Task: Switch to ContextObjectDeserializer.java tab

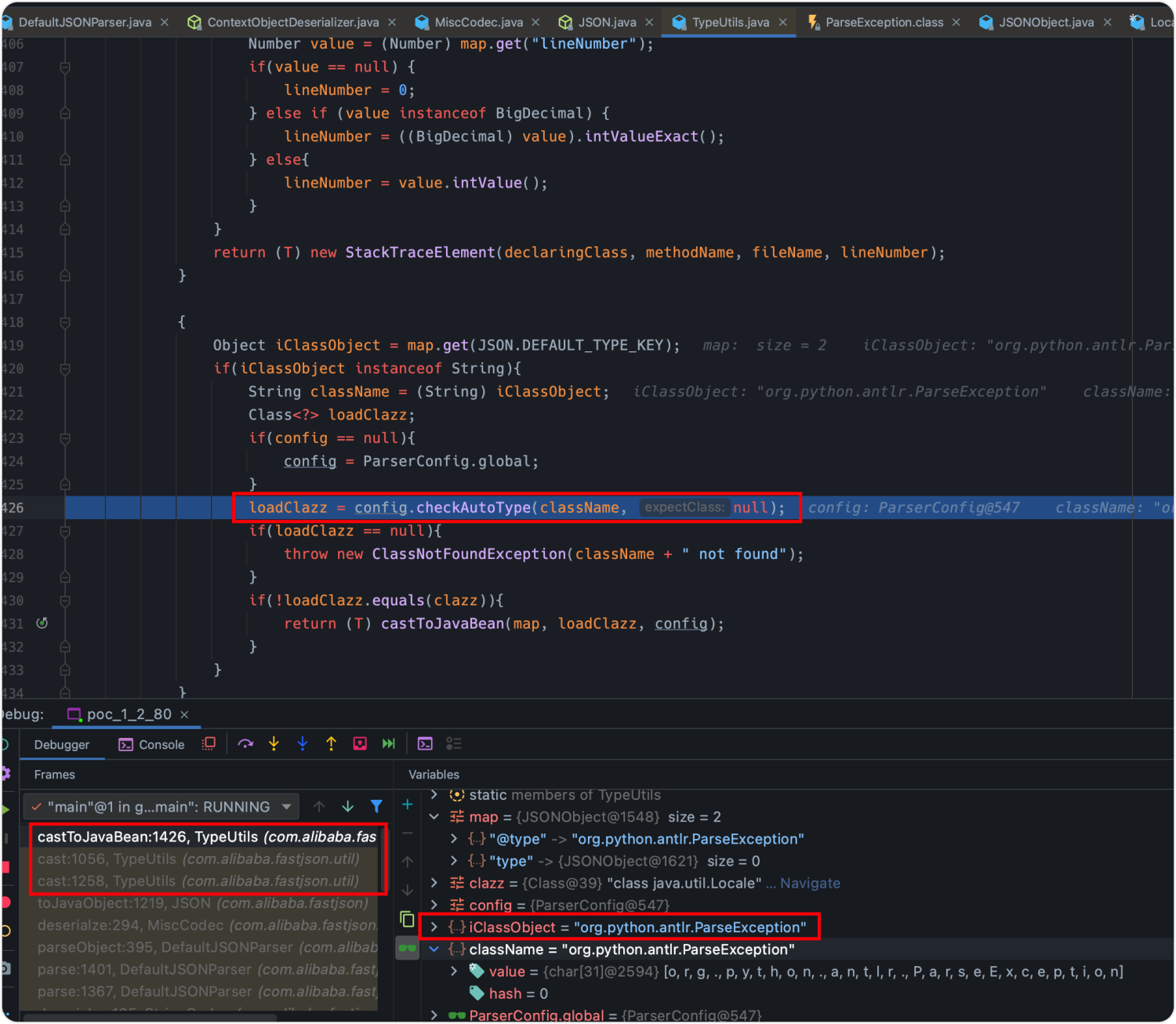Action: pyautogui.click(x=292, y=22)
